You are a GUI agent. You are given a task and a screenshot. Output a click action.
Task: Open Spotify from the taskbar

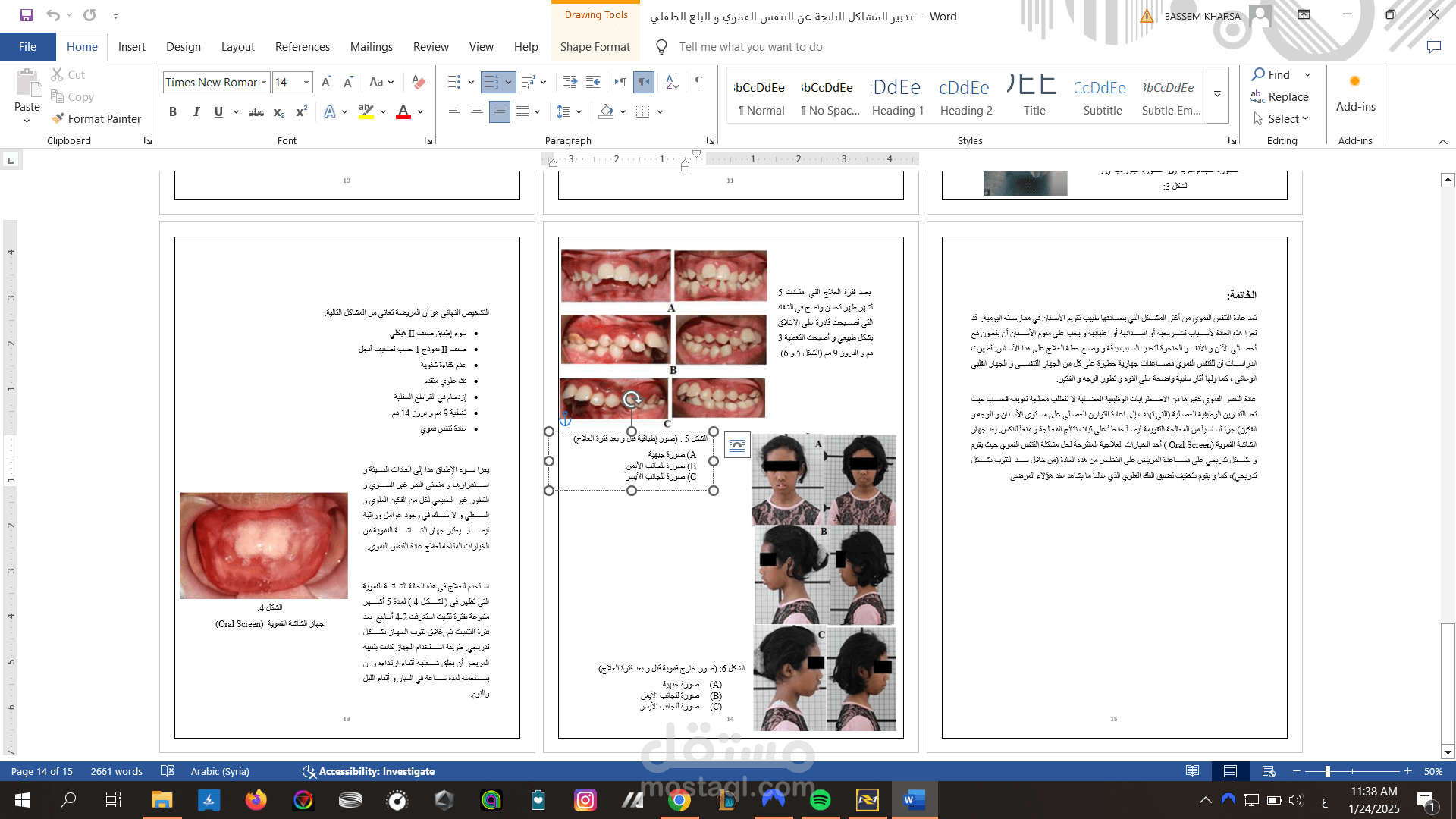point(820,800)
